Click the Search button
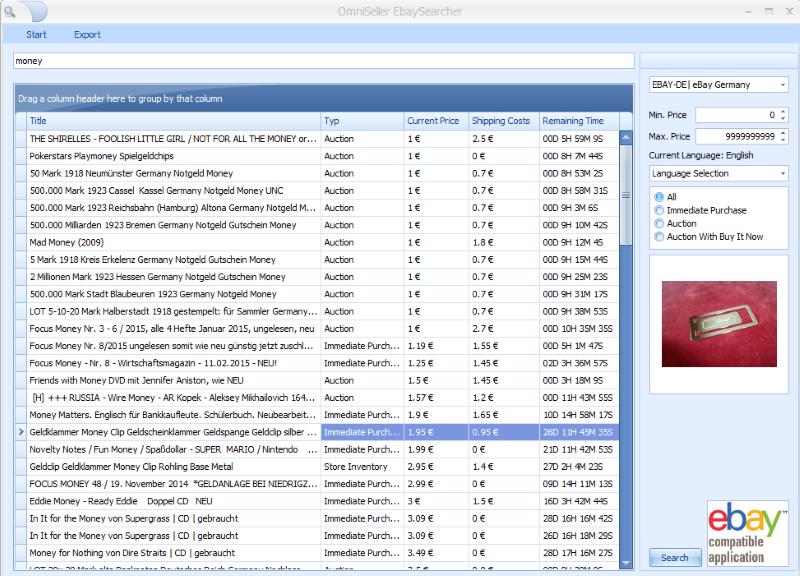The image size is (800, 576). [x=674, y=558]
